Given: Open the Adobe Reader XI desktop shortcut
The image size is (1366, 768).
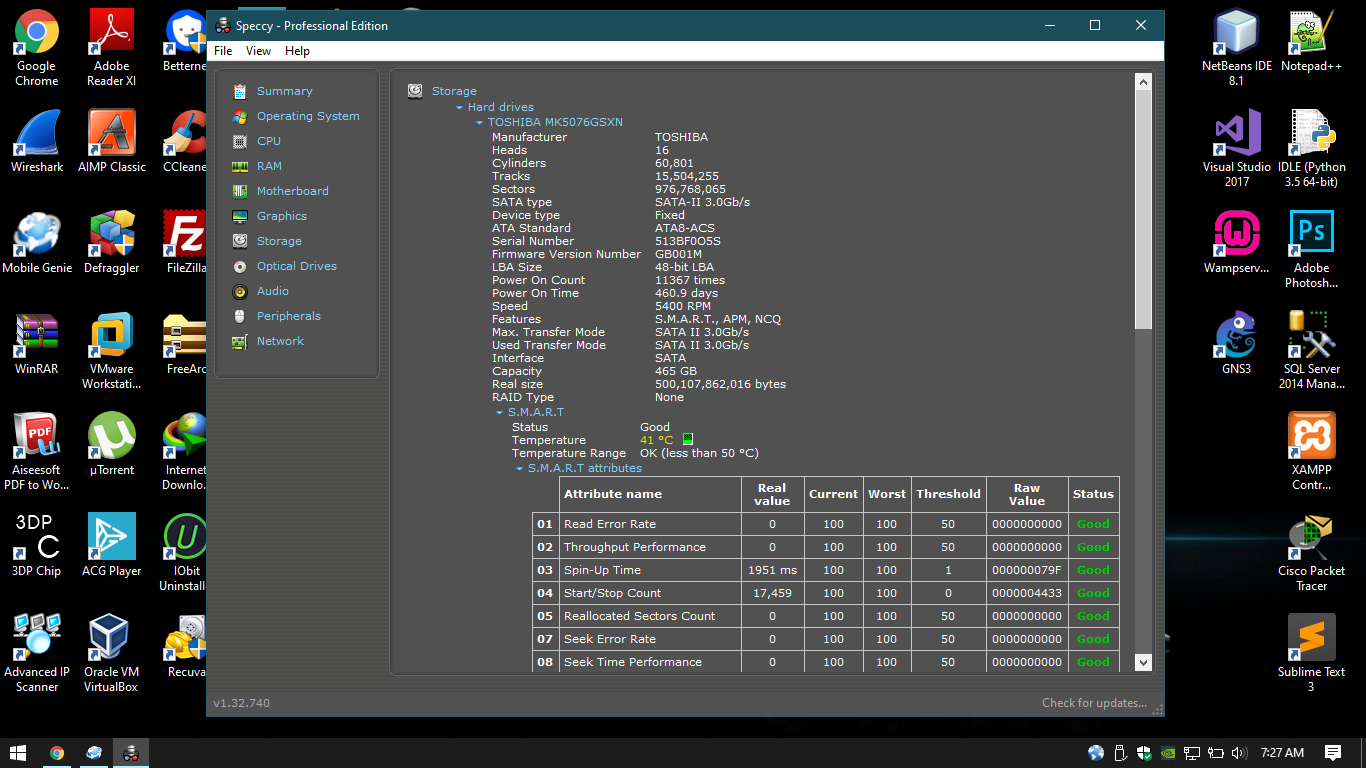Looking at the screenshot, I should click(x=112, y=48).
